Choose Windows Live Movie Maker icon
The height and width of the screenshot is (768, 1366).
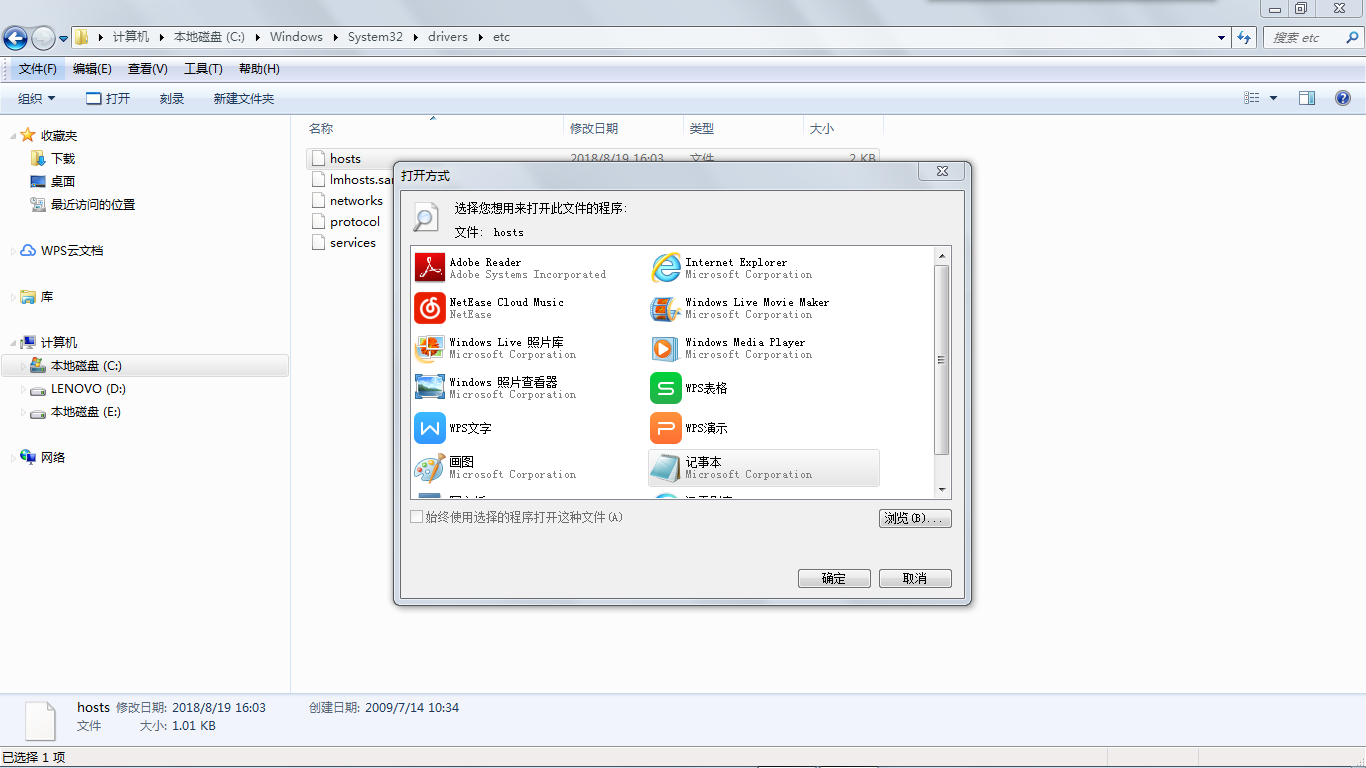[x=666, y=308]
